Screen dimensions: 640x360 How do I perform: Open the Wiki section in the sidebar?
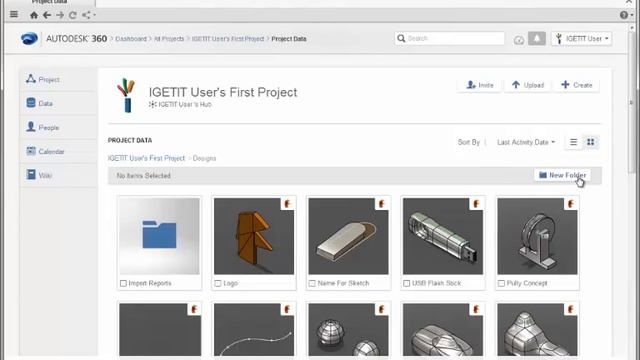click(59, 175)
